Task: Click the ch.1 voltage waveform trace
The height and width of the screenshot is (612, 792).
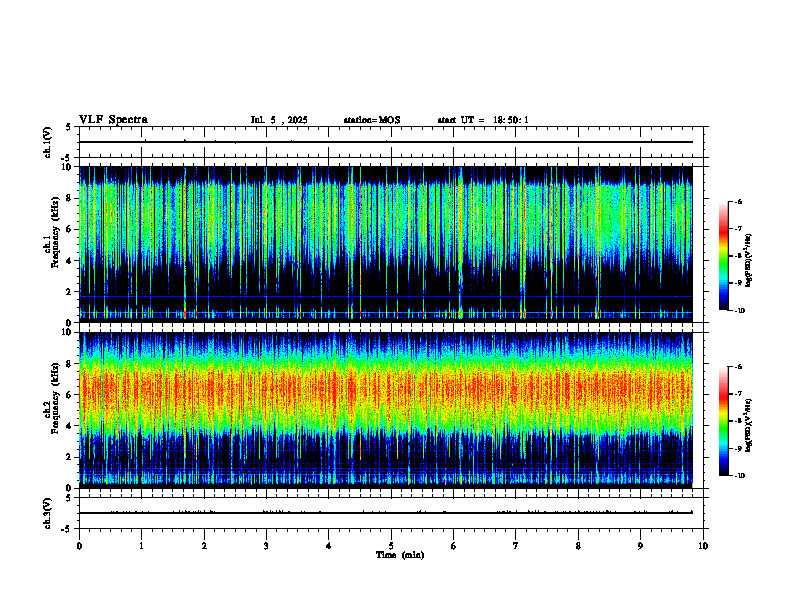Action: tap(386, 142)
